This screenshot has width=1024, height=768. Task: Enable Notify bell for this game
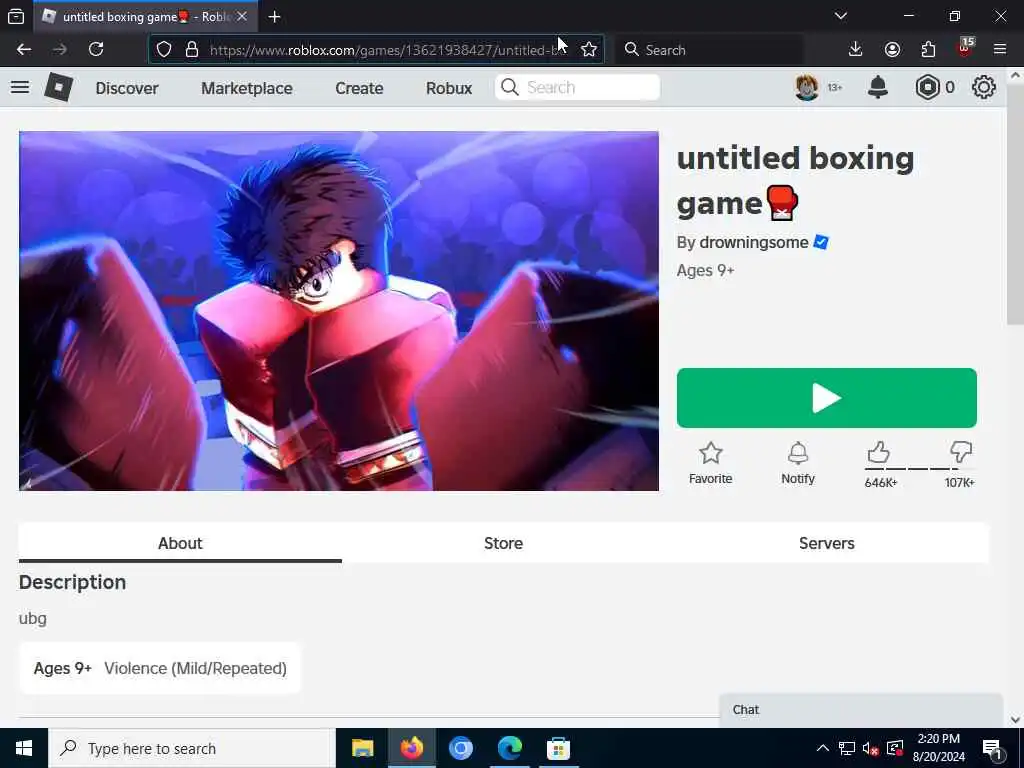[798, 463]
